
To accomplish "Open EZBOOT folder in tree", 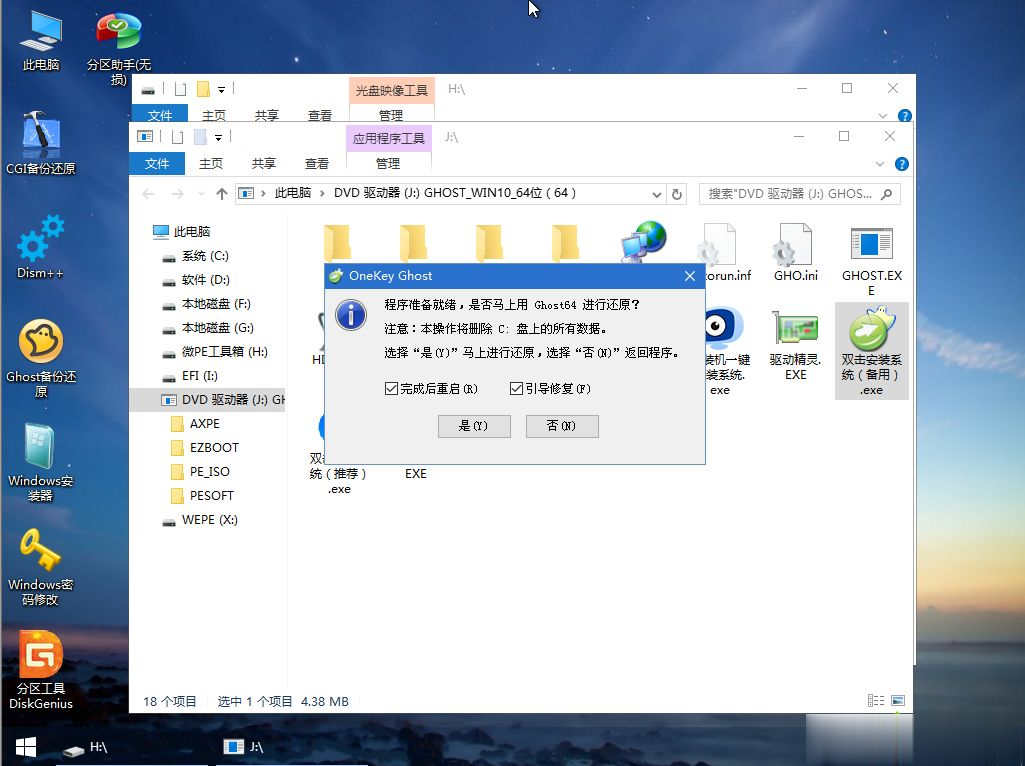I will [214, 448].
